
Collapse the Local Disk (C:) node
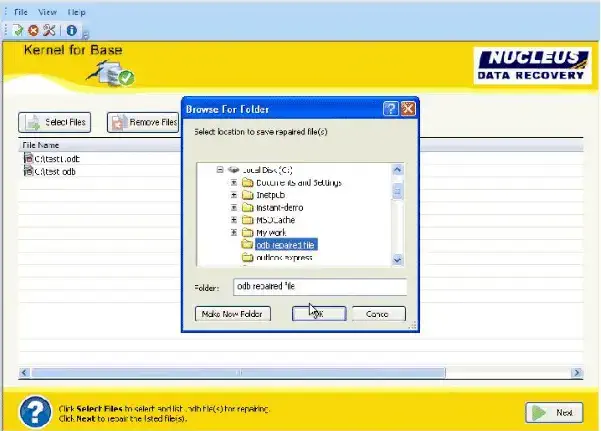220,169
